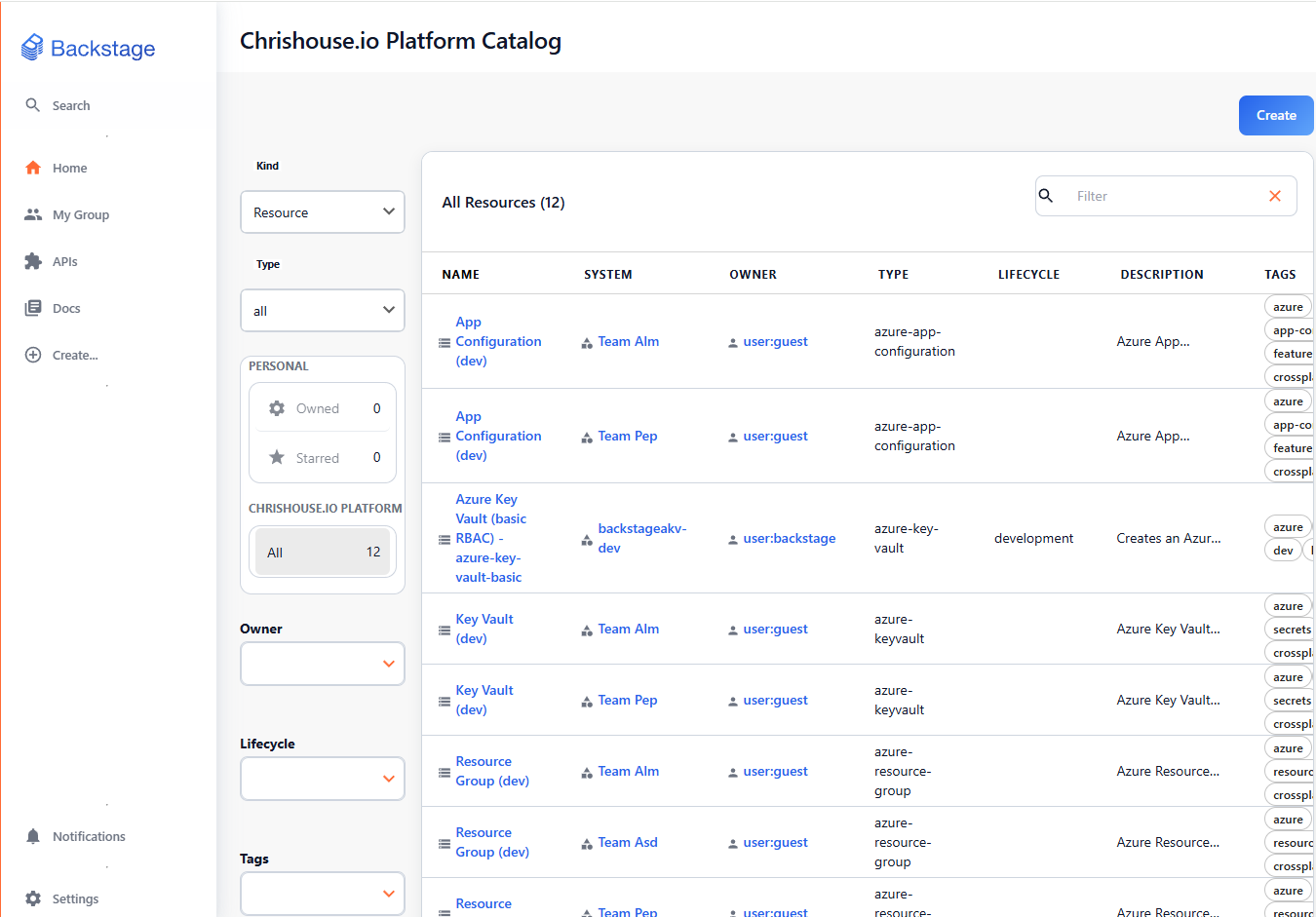Screen dimensions: 1316x917
Task: Open the Lifecycle filter dropdown
Action: [322, 779]
